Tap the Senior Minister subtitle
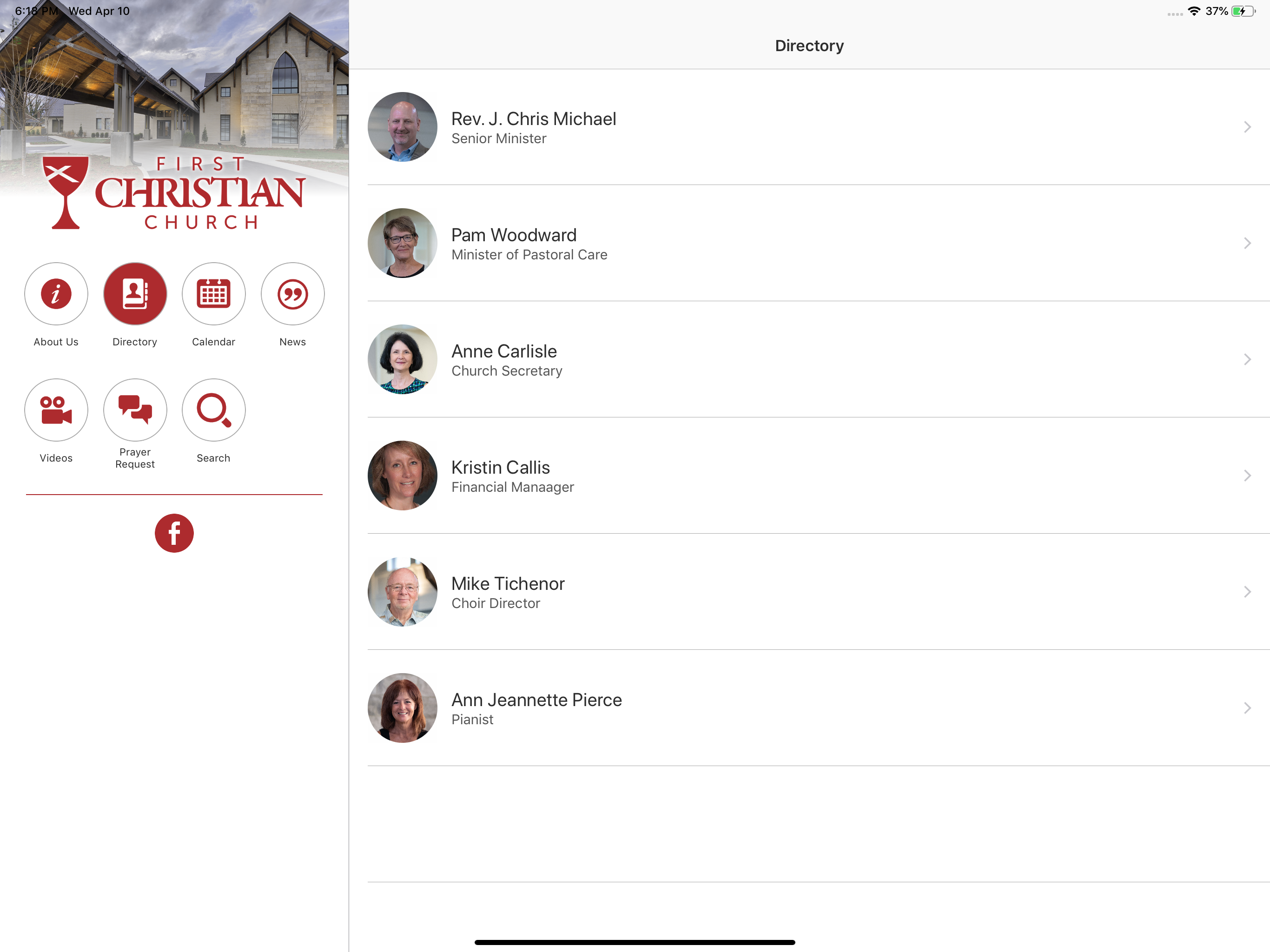This screenshot has width=1270, height=952. [499, 139]
